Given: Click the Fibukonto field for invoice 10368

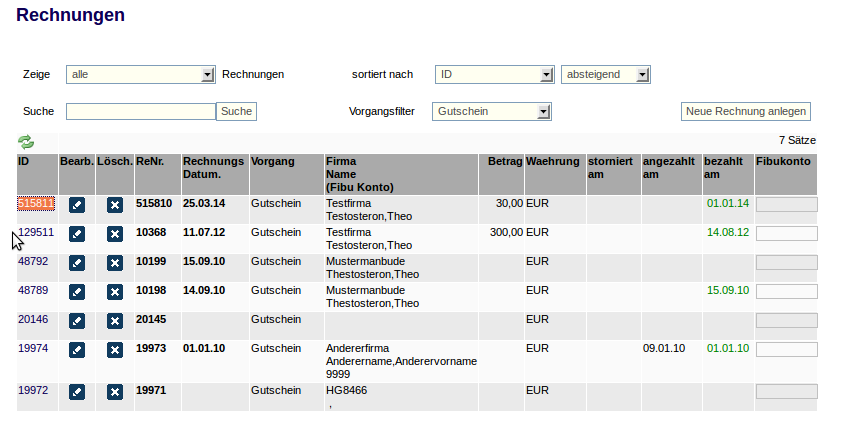Looking at the screenshot, I should pyautogui.click(x=786, y=233).
